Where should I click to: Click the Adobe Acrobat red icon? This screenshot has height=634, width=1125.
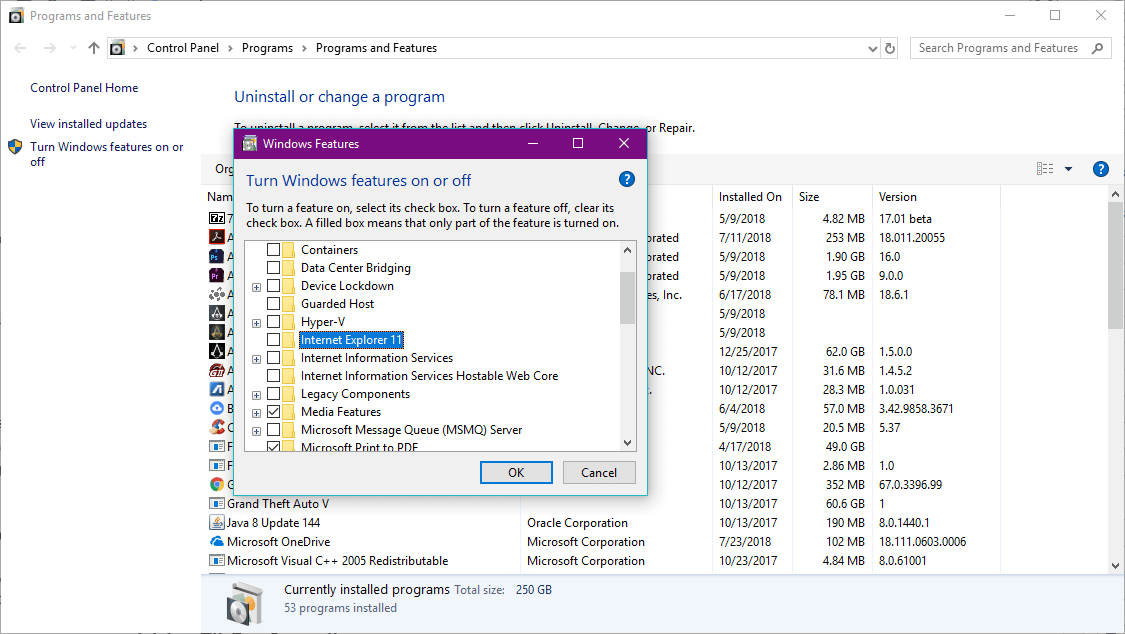pos(217,237)
